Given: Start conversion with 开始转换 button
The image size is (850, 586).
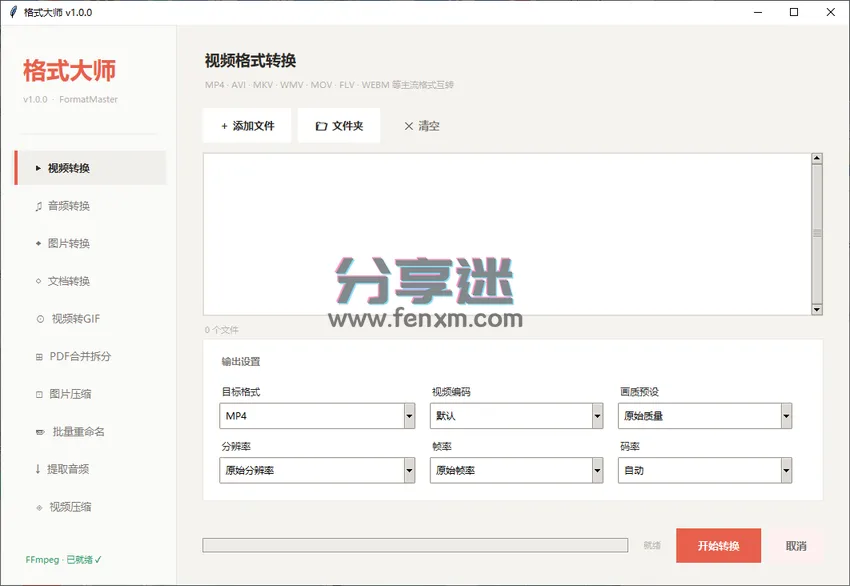Looking at the screenshot, I should [x=718, y=546].
